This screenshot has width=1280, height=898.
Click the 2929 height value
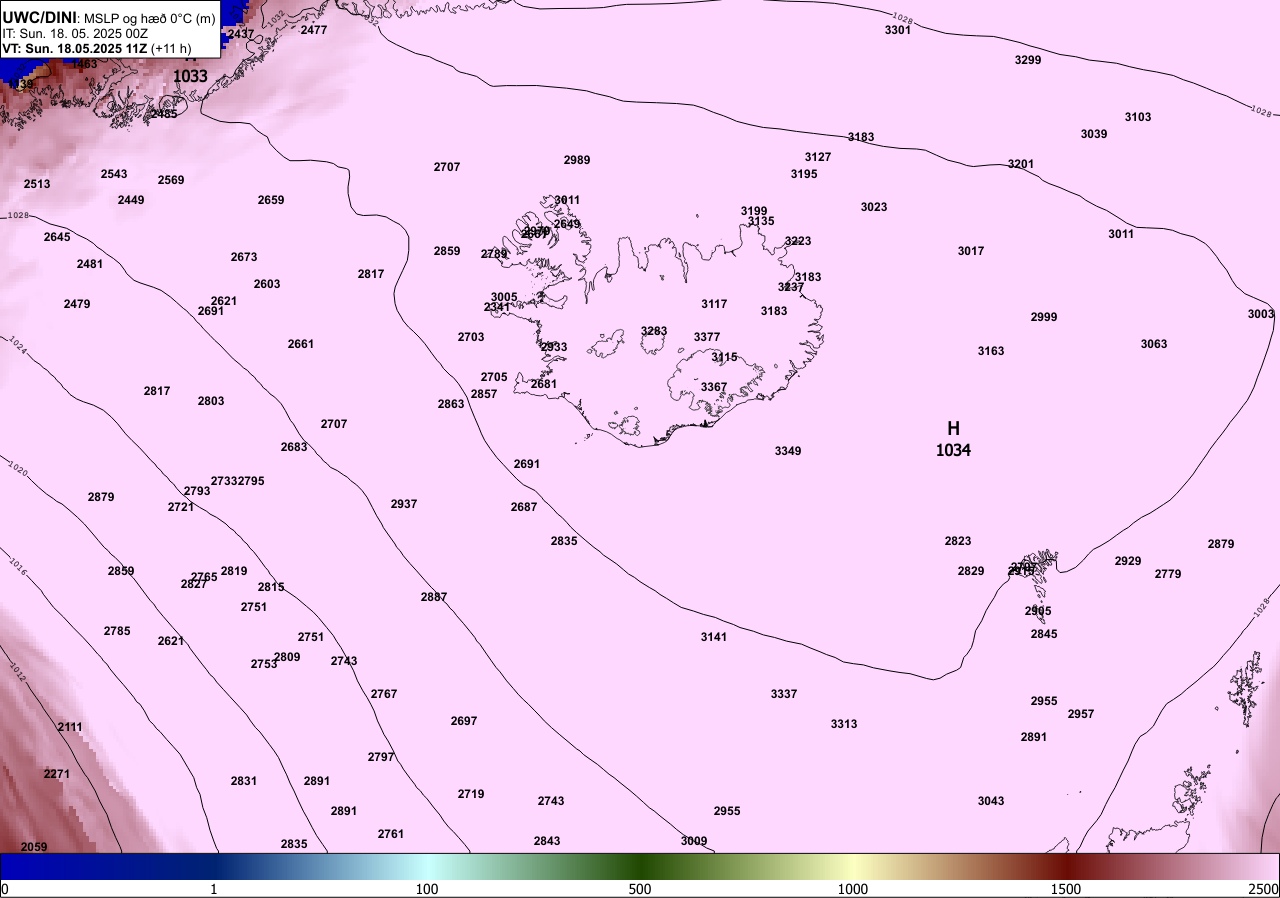[1128, 561]
